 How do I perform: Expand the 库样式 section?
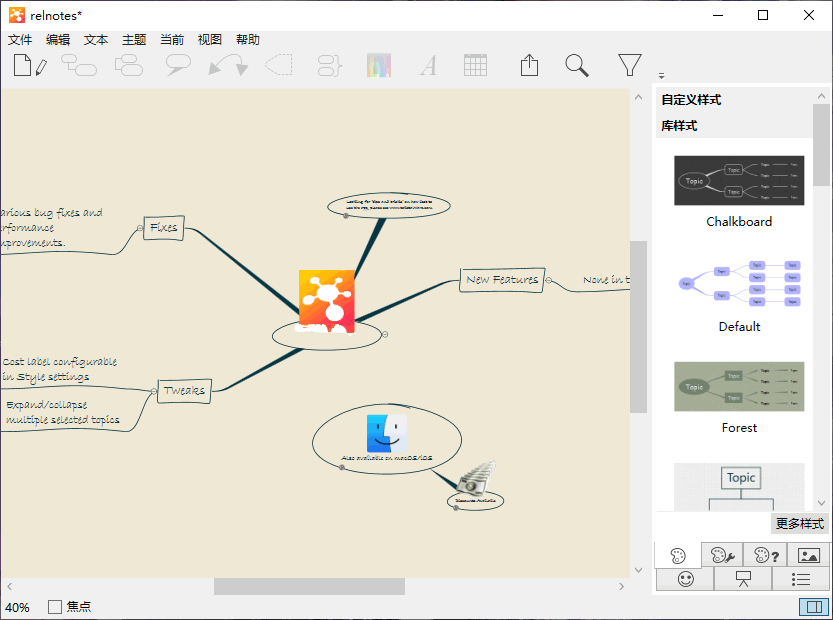[679, 126]
